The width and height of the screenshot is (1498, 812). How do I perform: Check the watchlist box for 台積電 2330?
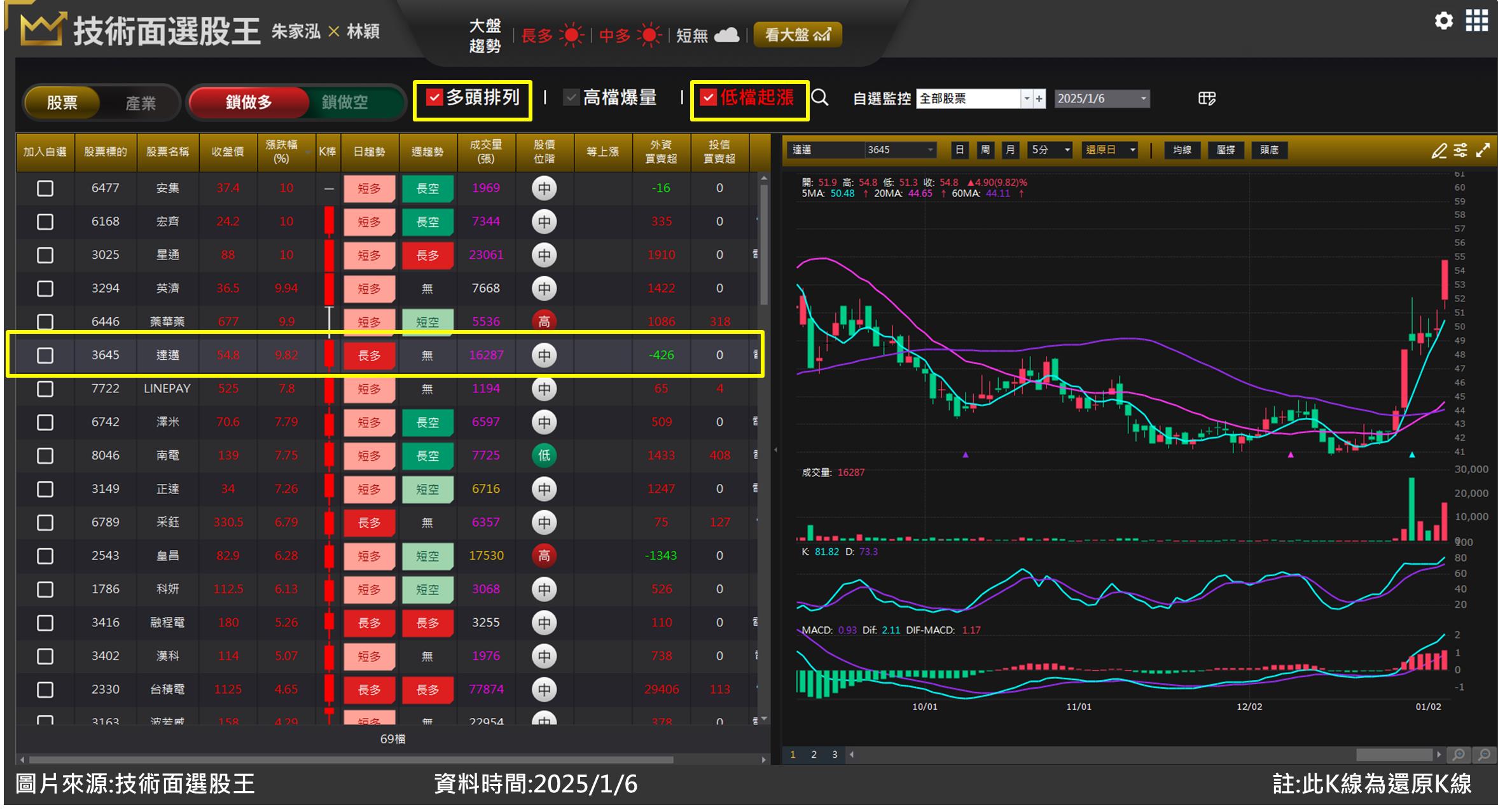(45, 689)
